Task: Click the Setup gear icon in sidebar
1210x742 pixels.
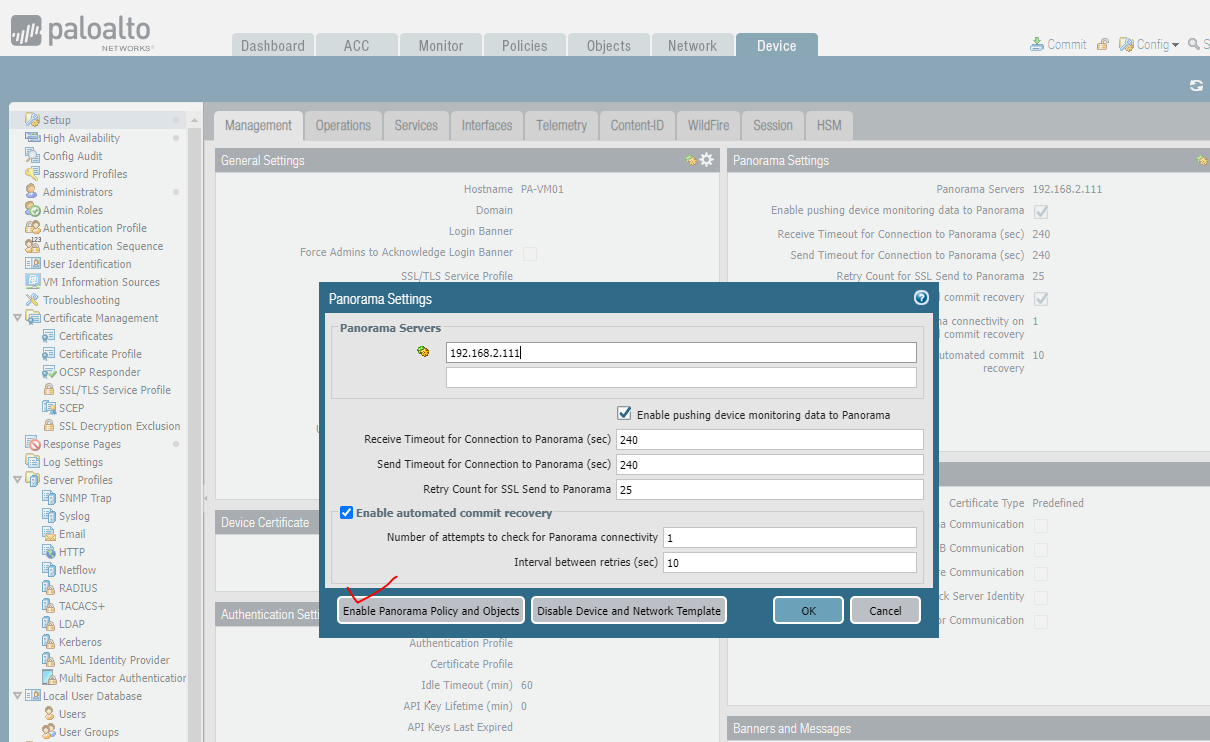Action: click(x=33, y=120)
